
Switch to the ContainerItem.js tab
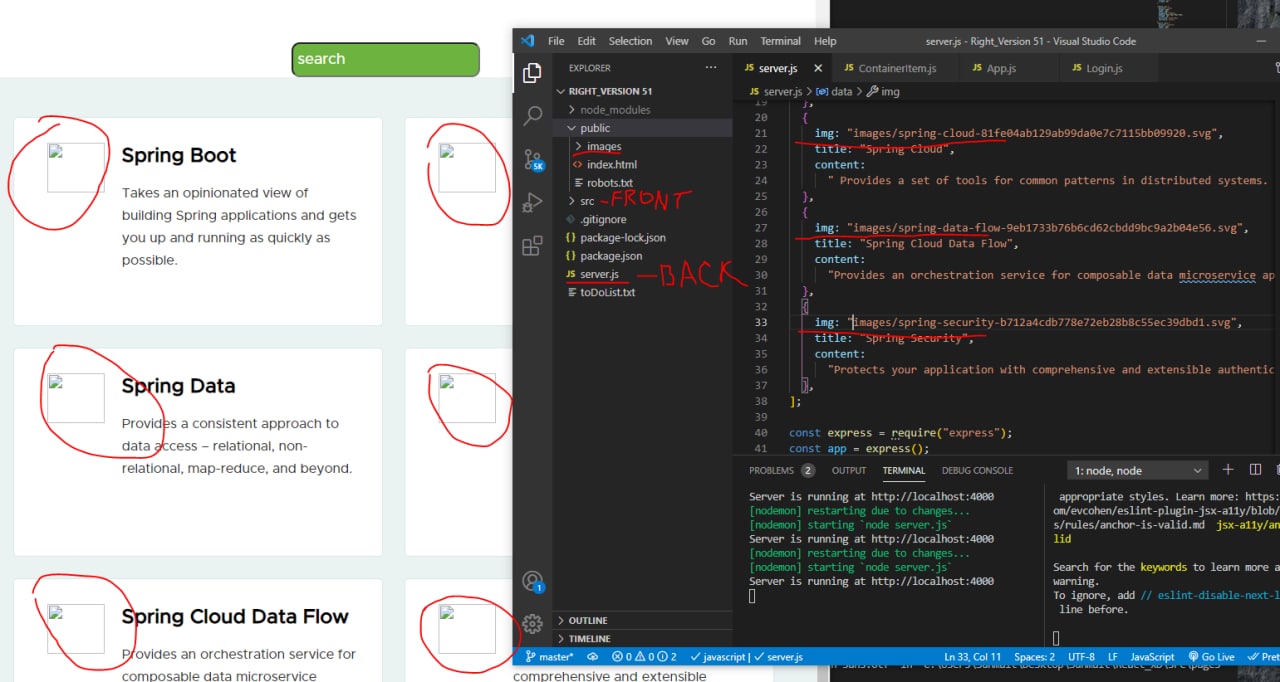tap(894, 68)
